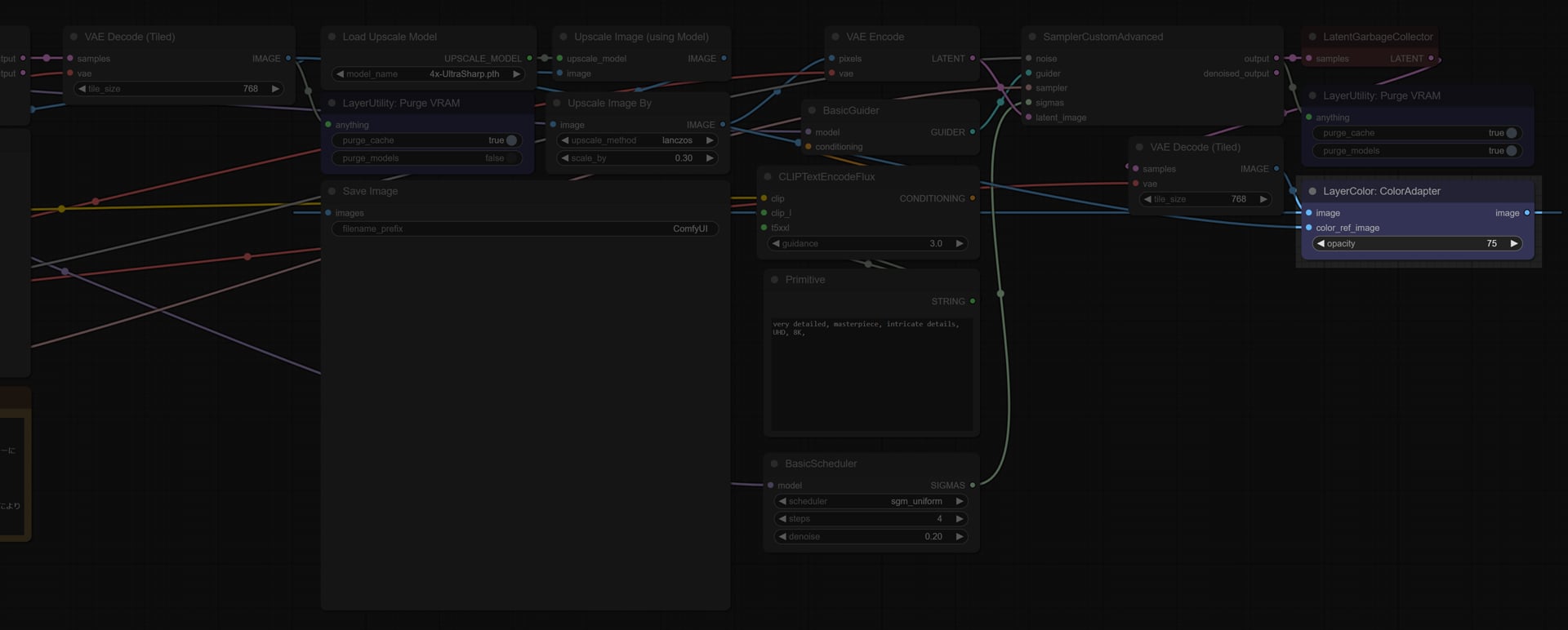Collapse the BasicGuider node via its dot
Viewport: 1568px width, 630px height.
click(812, 110)
